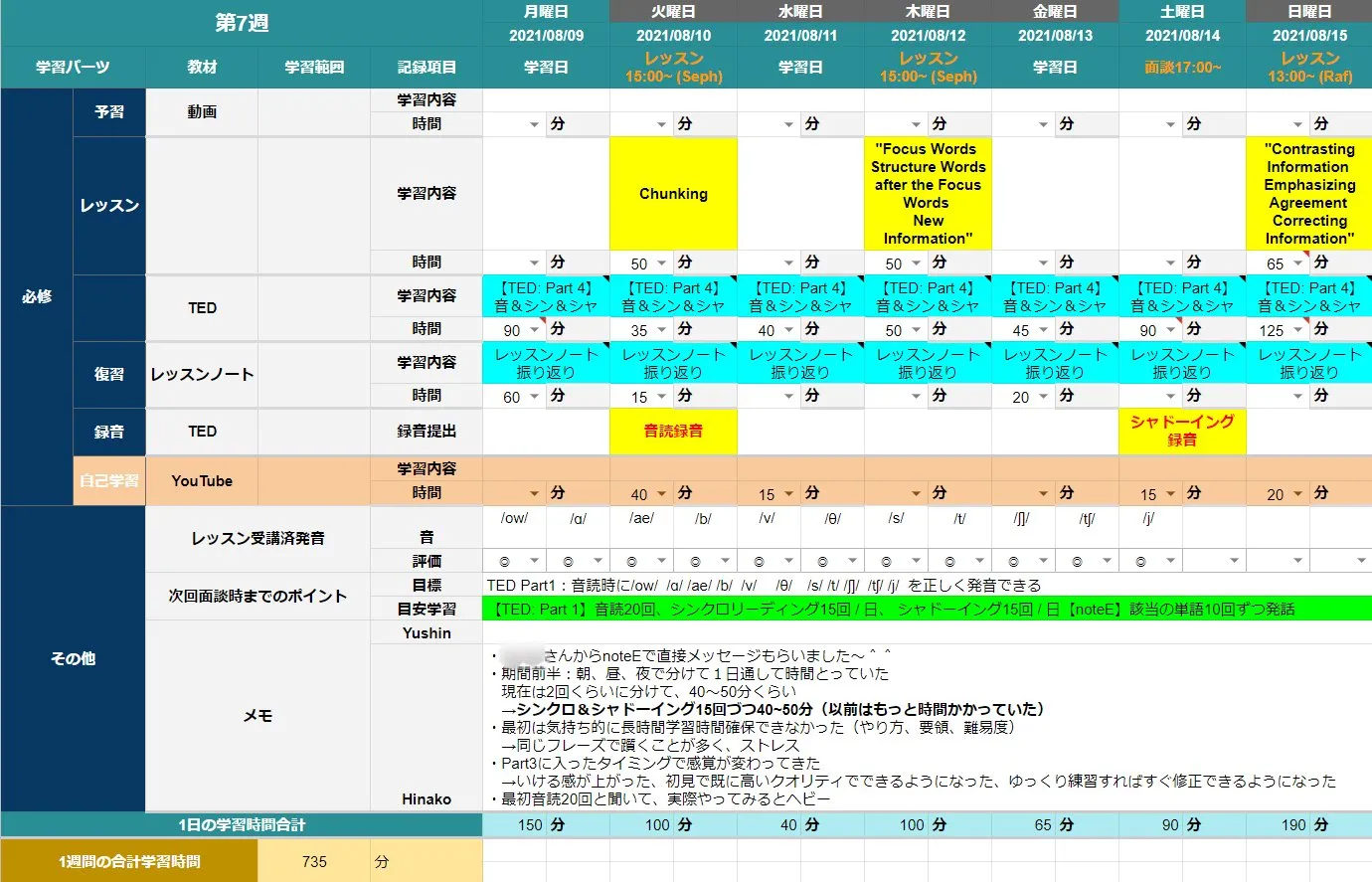Image resolution: width=1372 pixels, height=882 pixels.
Task: Open Wednesday's YouTube time dropdown showing 15
Action: 789,494
